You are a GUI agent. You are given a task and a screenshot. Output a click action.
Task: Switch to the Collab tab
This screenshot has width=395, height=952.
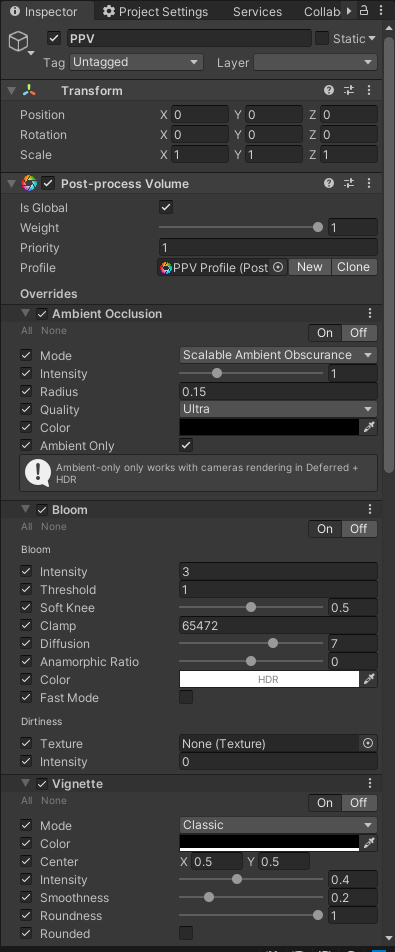pos(322,11)
